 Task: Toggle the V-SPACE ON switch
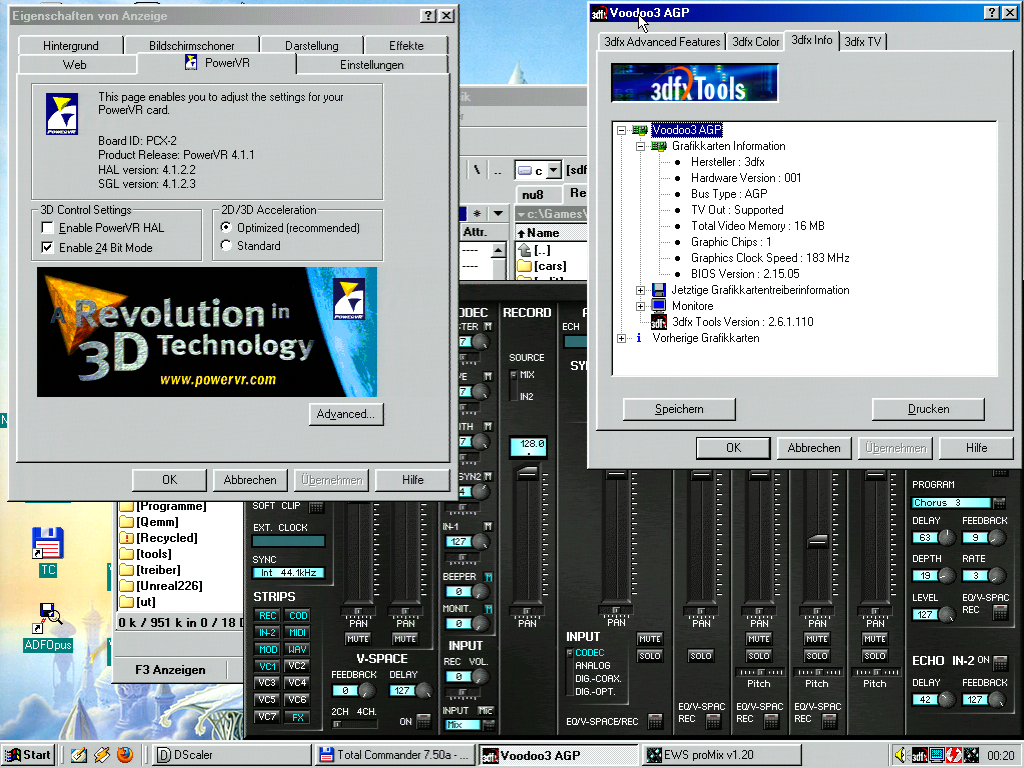[x=424, y=722]
